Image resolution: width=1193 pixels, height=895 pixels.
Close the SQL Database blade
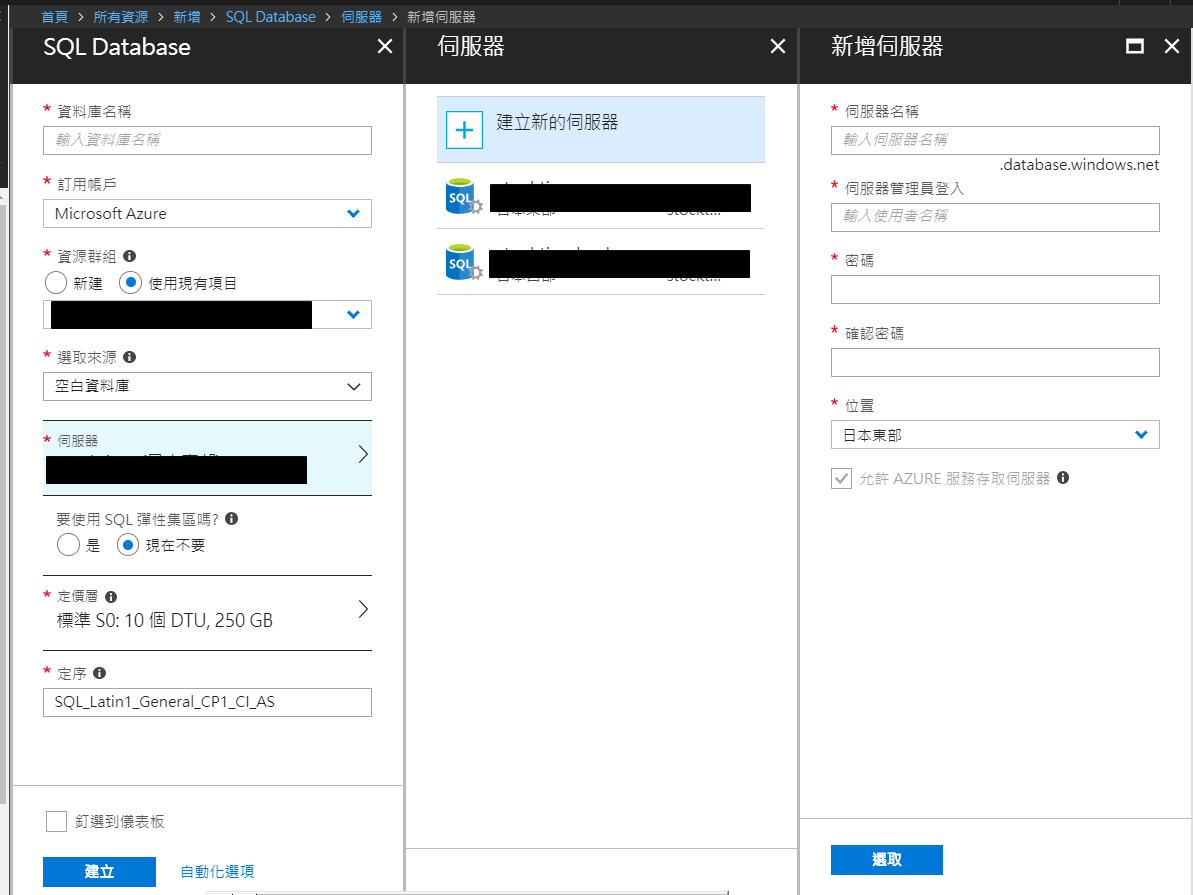tap(385, 46)
